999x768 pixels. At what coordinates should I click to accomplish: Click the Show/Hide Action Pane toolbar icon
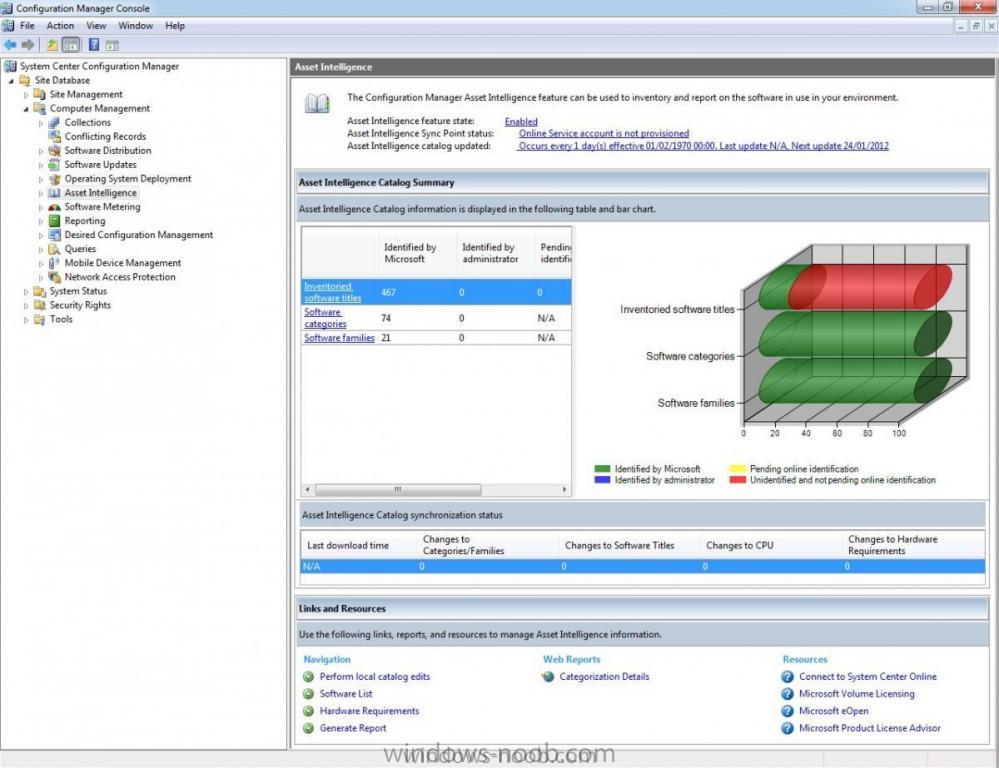pos(112,45)
